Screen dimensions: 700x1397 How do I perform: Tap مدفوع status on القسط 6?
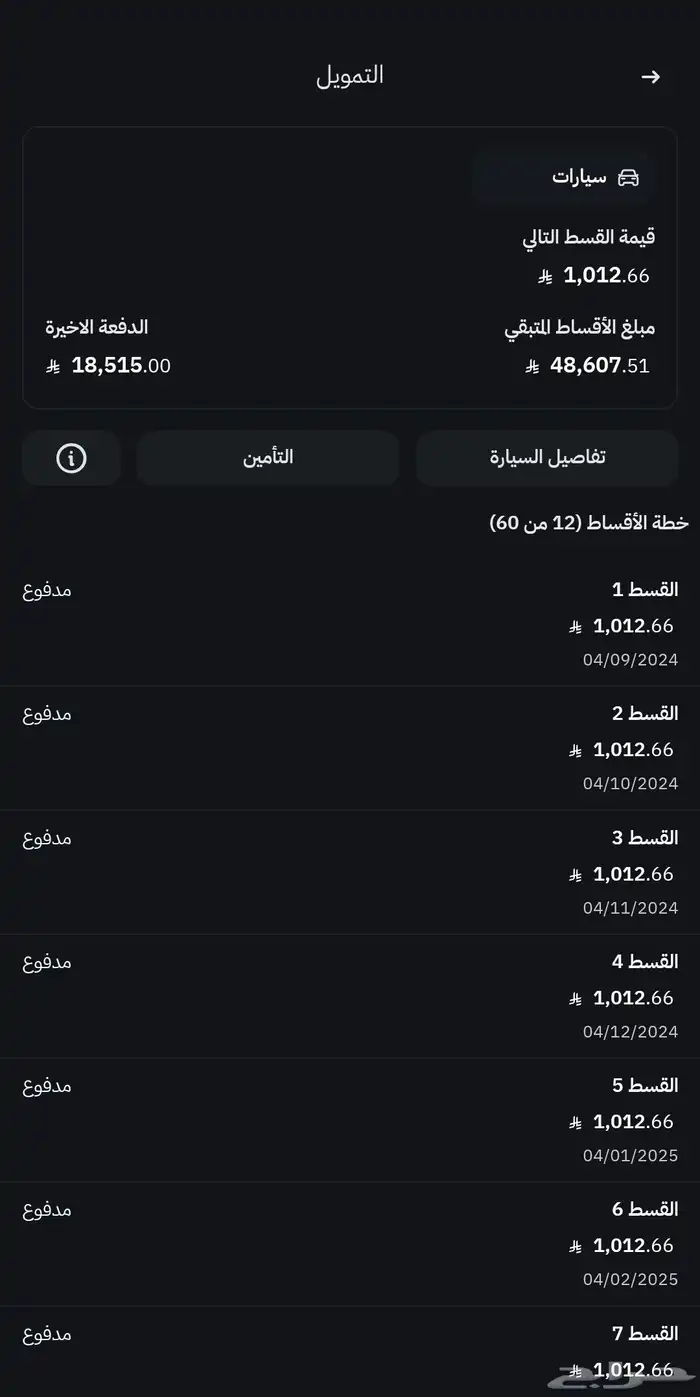click(x=47, y=1210)
